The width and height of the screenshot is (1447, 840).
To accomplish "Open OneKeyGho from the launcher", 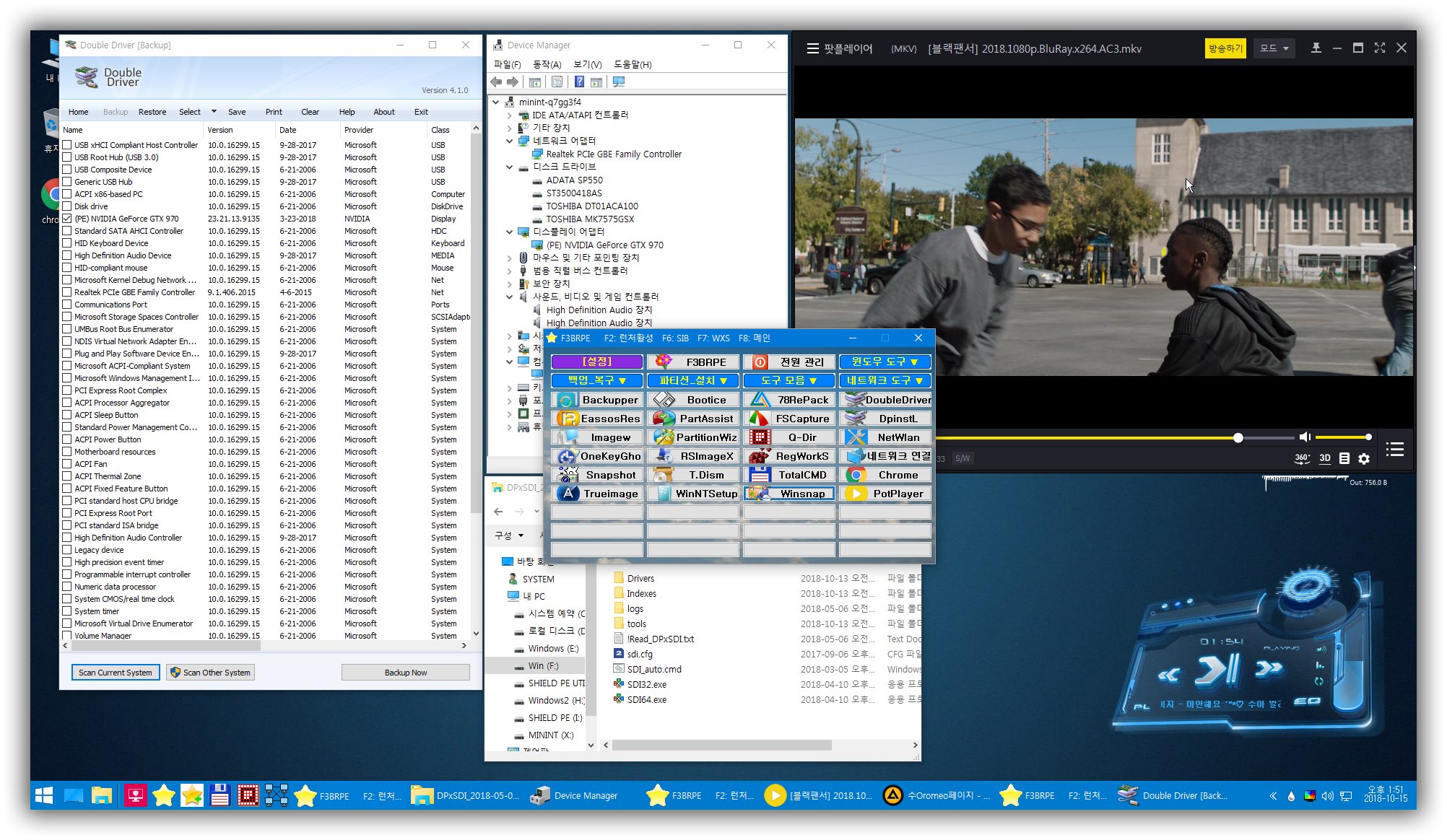I will point(597,456).
